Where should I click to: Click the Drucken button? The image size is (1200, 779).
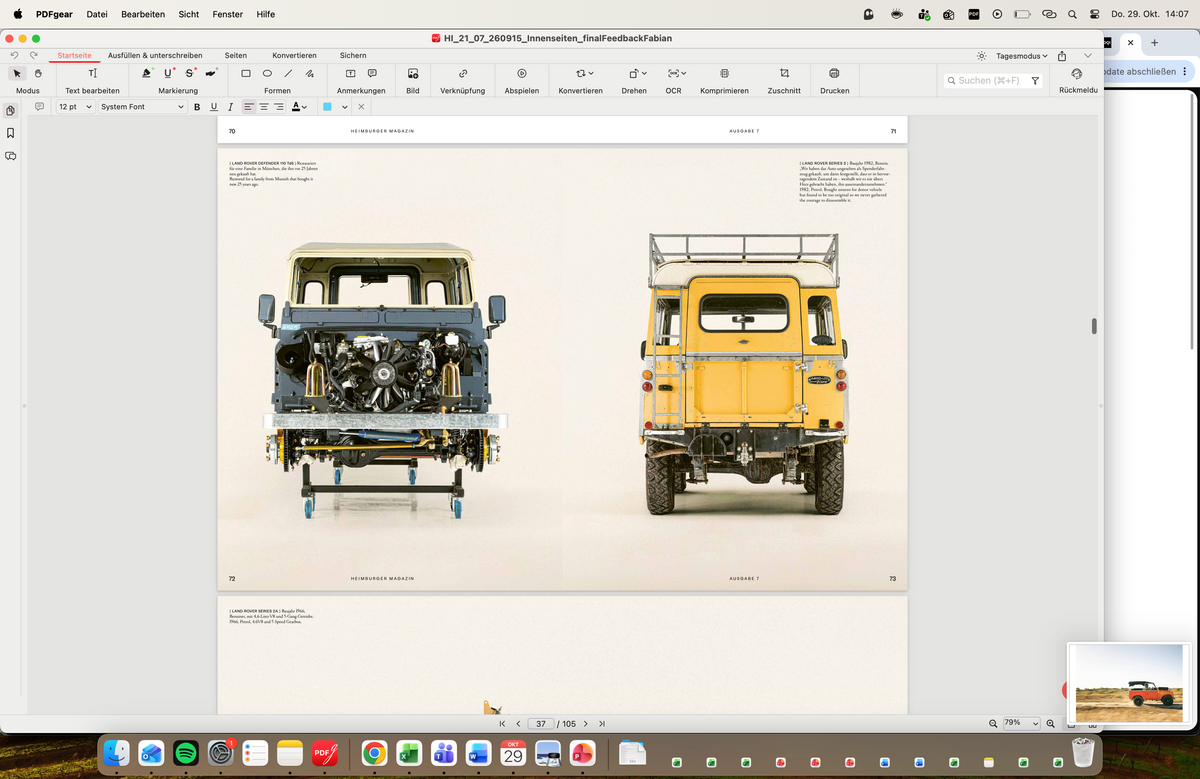point(834,81)
